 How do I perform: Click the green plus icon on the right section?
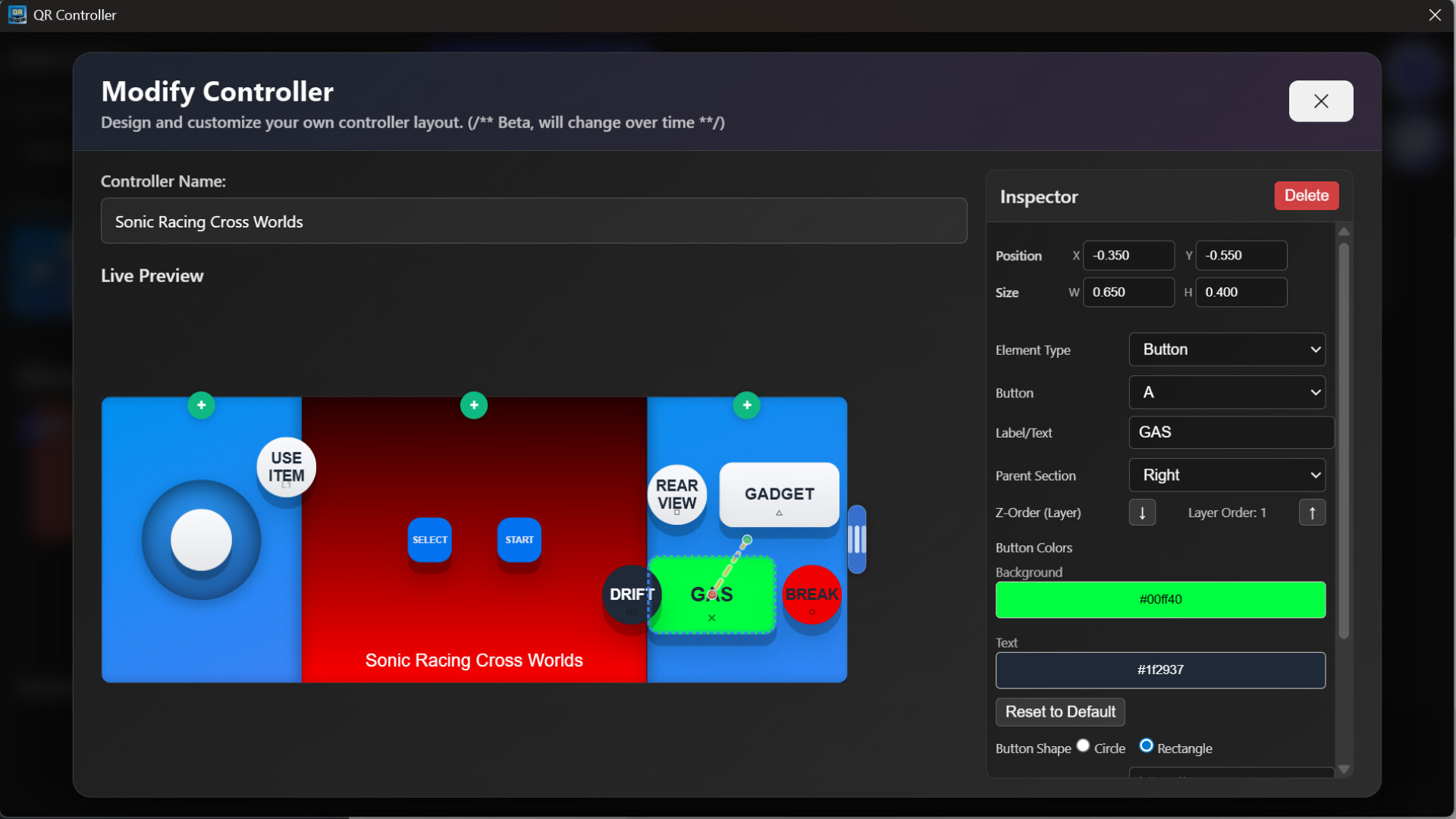click(x=747, y=405)
